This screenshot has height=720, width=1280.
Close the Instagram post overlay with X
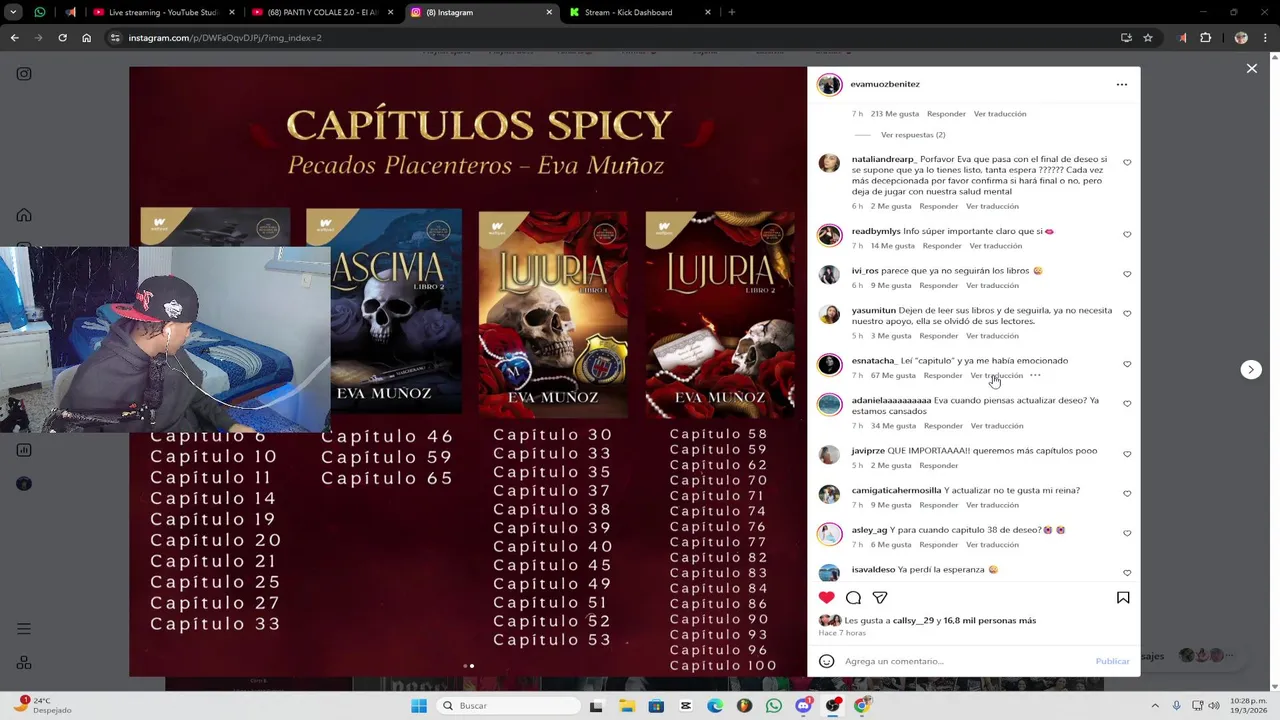[x=1251, y=68]
